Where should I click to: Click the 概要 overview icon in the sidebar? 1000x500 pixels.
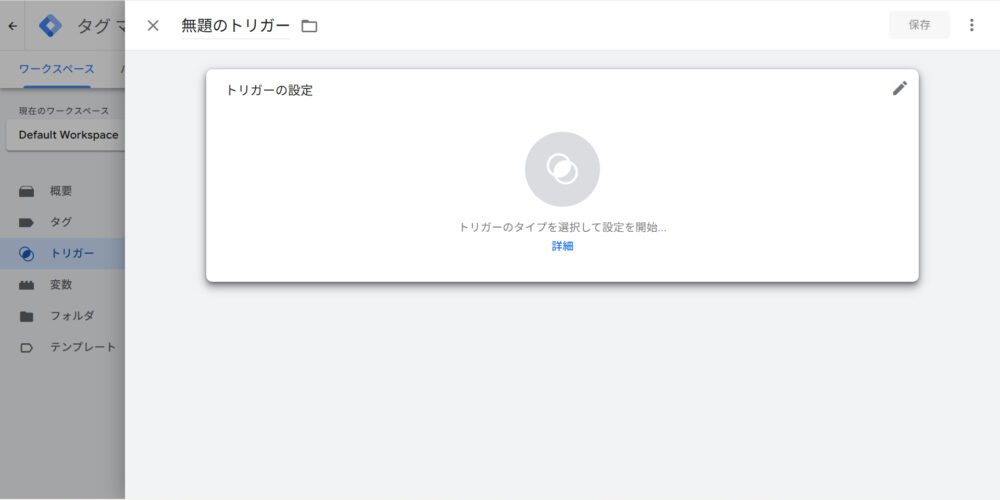pos(27,191)
